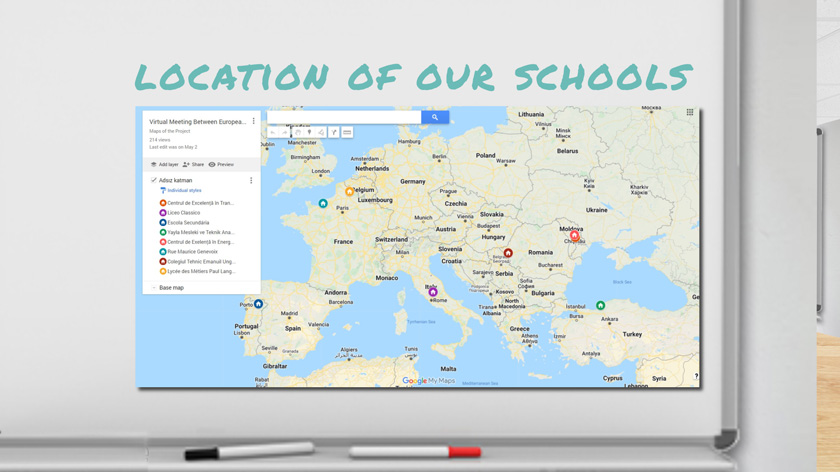Click the Share button
The width and height of the screenshot is (840, 472).
(x=193, y=165)
